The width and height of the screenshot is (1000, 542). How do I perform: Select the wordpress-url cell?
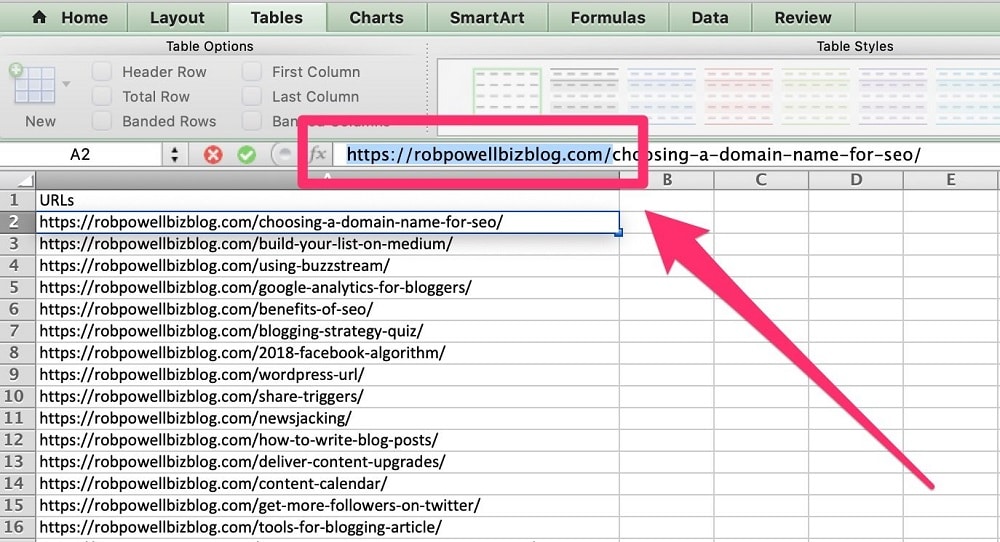[x=327, y=374]
